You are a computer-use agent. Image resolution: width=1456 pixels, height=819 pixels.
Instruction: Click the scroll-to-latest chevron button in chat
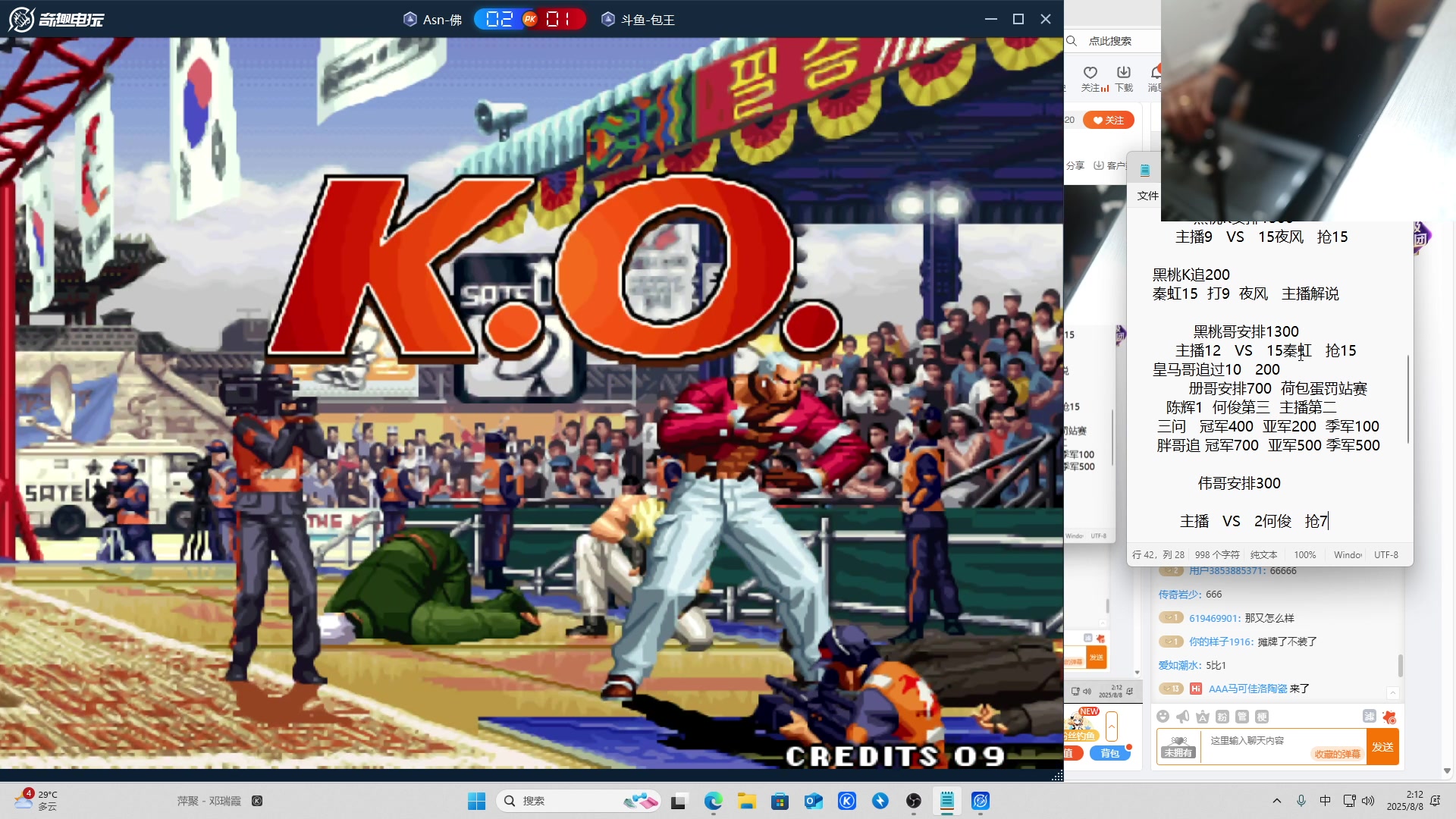coord(1392,693)
